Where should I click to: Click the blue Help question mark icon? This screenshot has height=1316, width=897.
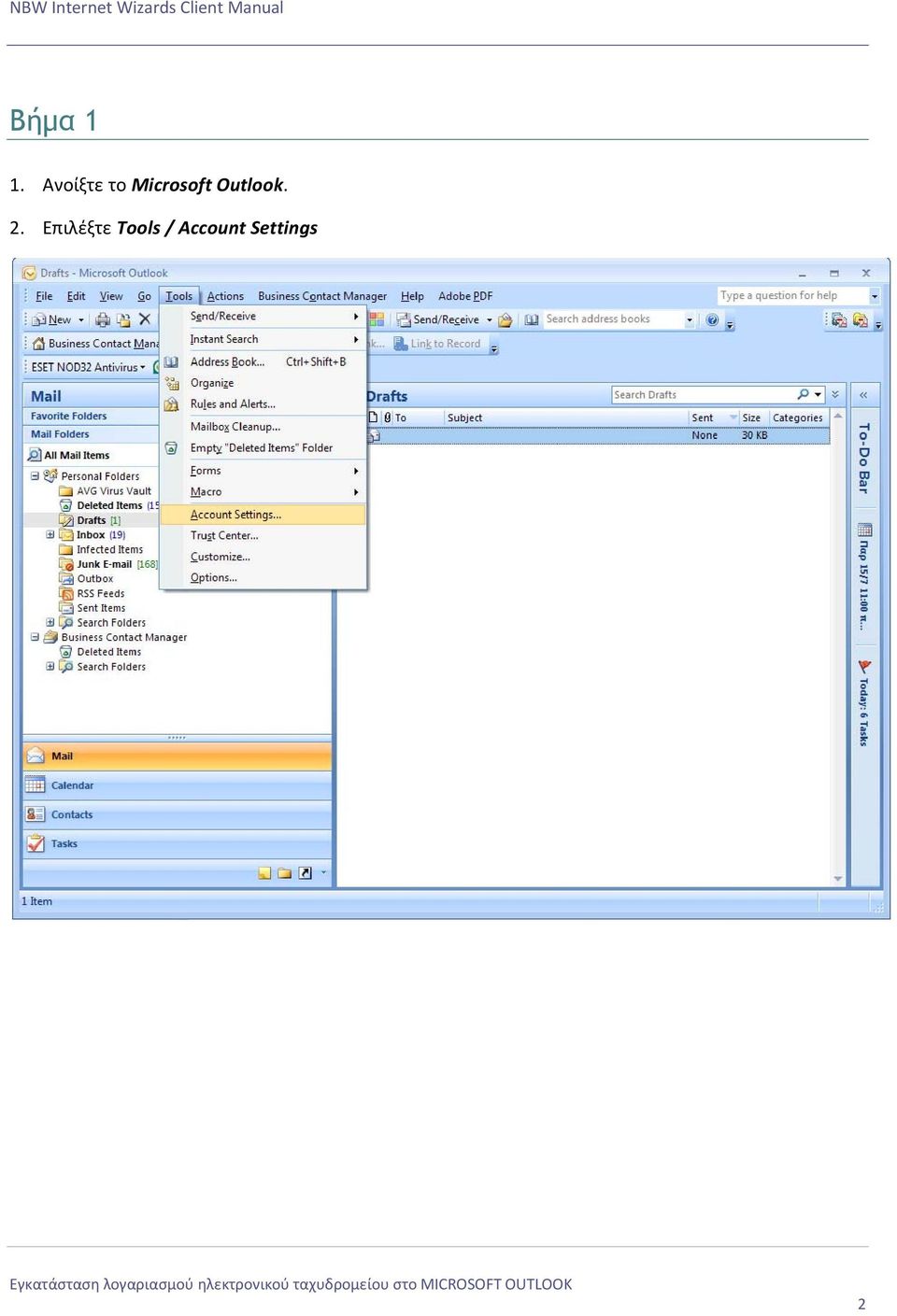coord(712,319)
